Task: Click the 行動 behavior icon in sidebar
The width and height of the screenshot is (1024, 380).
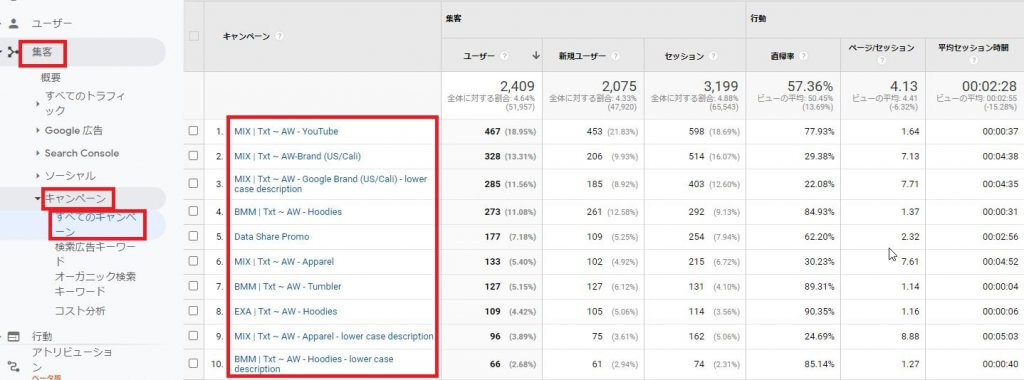Action: [13, 336]
